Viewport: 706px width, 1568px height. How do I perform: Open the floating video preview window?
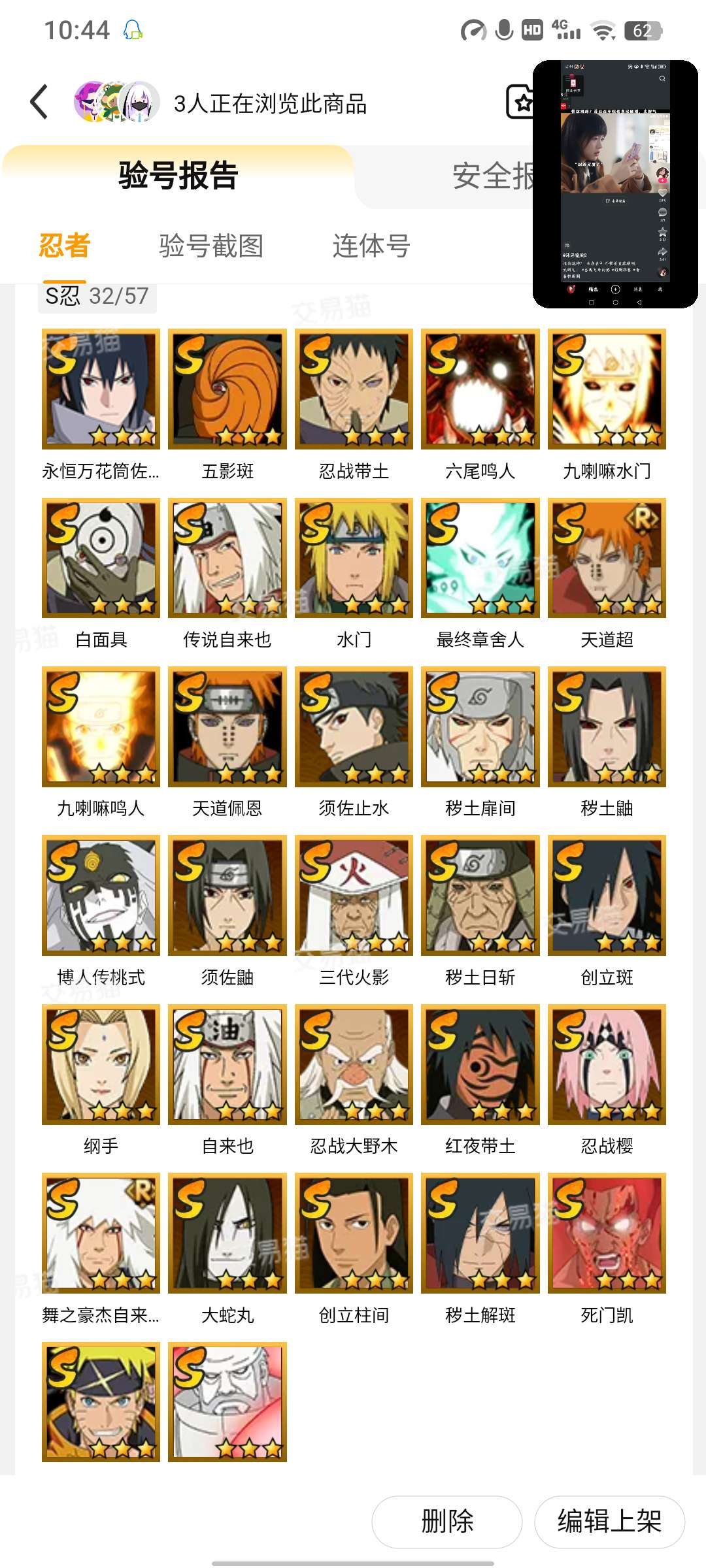pos(615,184)
